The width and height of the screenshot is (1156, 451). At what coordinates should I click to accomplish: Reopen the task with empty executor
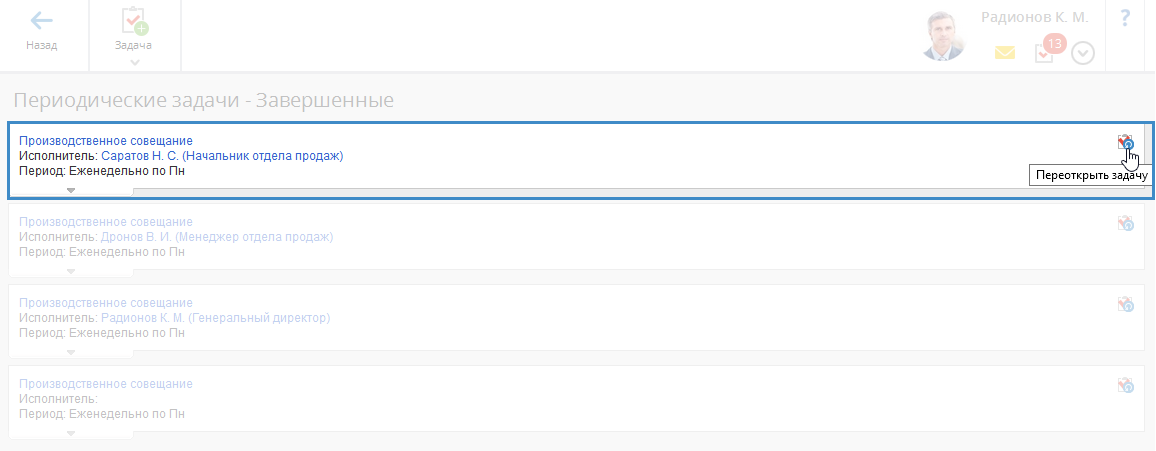click(x=1125, y=386)
